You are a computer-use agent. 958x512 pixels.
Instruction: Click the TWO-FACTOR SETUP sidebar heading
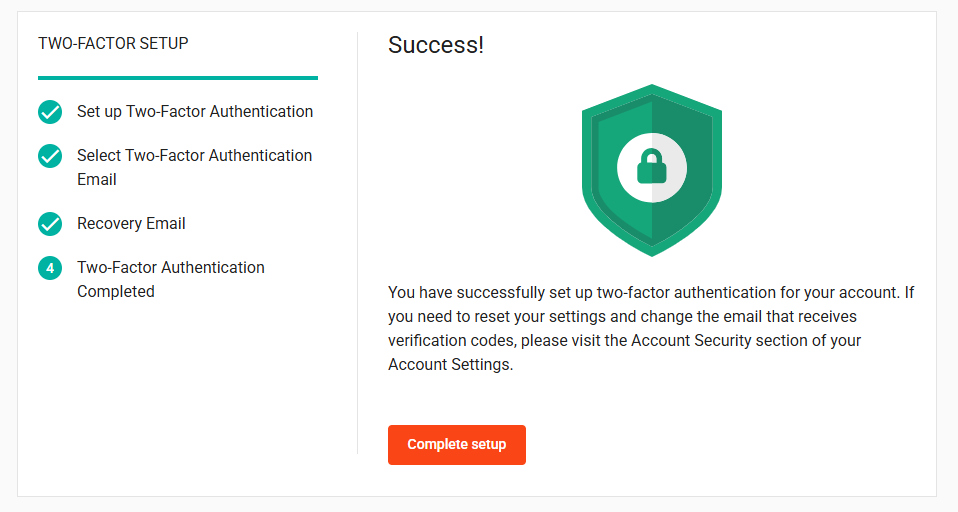coord(113,43)
